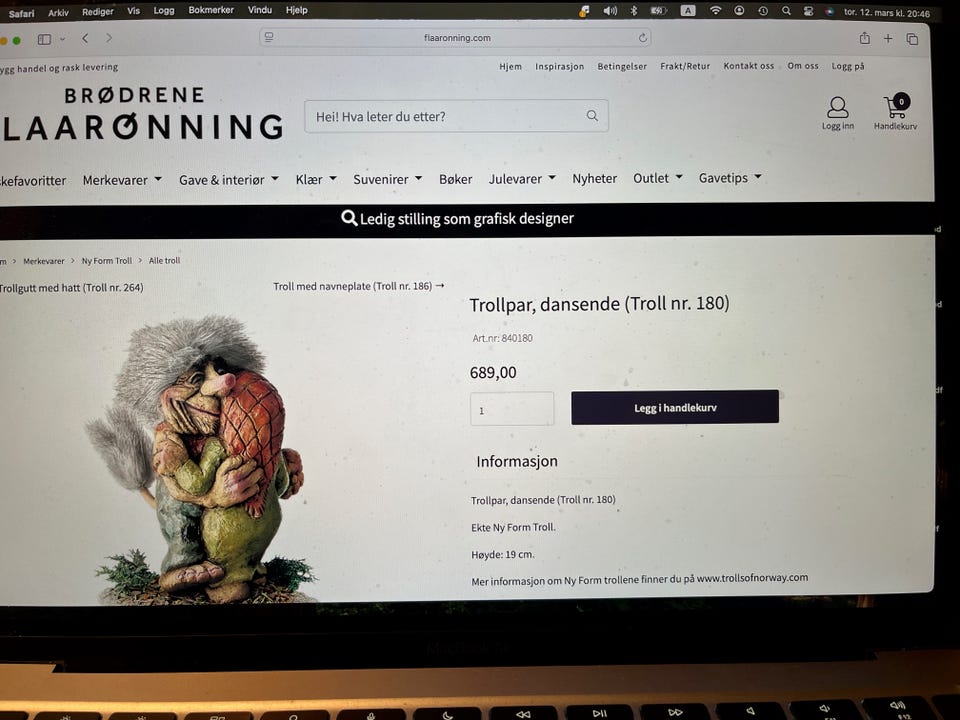Open Safari's share icon
This screenshot has width=960, height=720.
864,38
